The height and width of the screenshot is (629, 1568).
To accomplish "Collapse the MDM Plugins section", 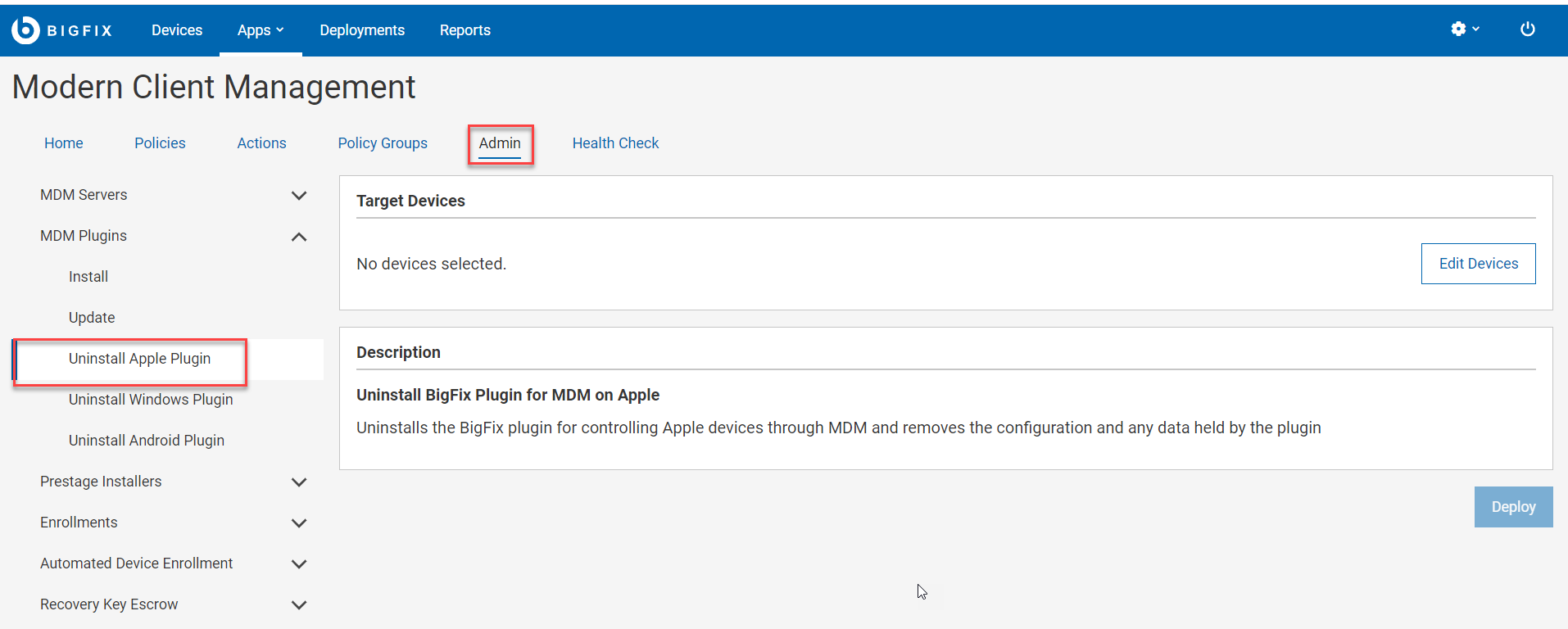I will [x=299, y=237].
